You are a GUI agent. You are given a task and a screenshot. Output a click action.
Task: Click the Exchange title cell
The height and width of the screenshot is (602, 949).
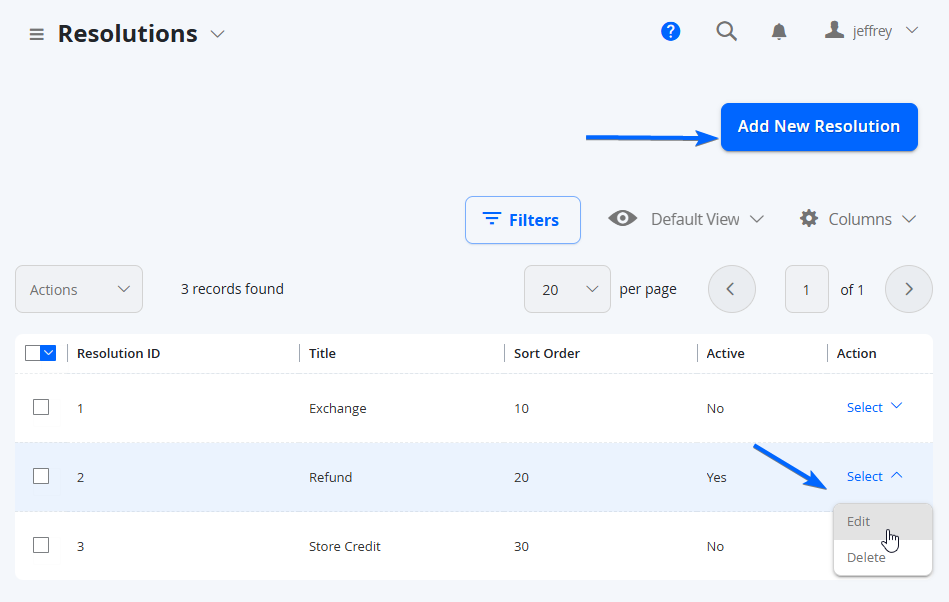[338, 408]
